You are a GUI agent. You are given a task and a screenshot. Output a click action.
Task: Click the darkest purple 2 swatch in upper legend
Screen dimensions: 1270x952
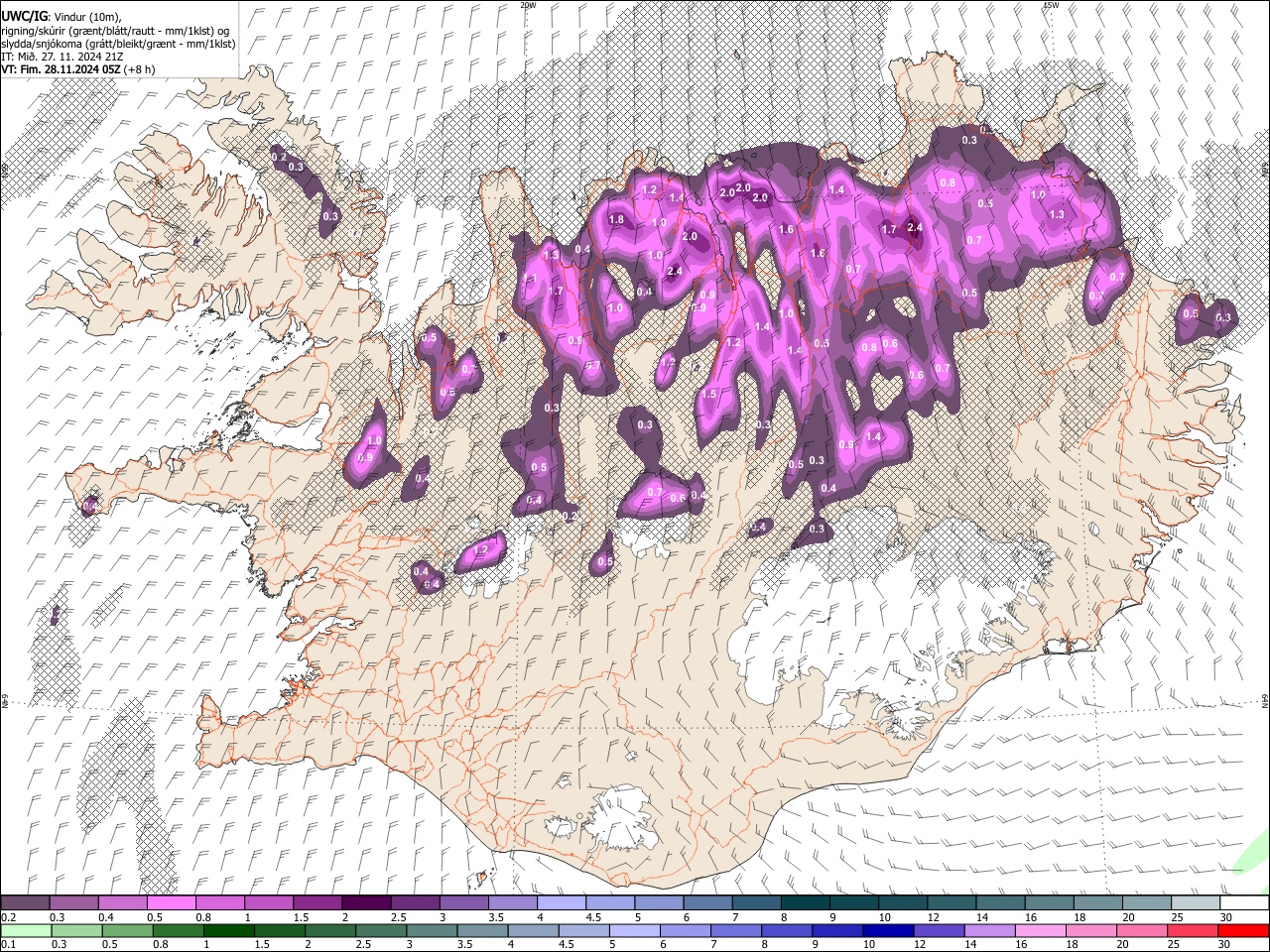(367, 902)
